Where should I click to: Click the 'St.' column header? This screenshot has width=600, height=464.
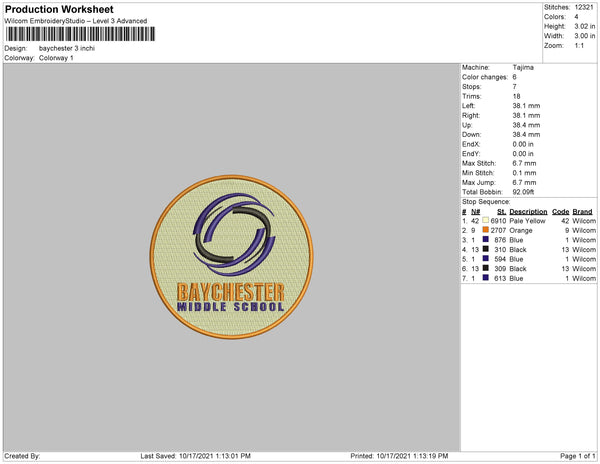502,212
